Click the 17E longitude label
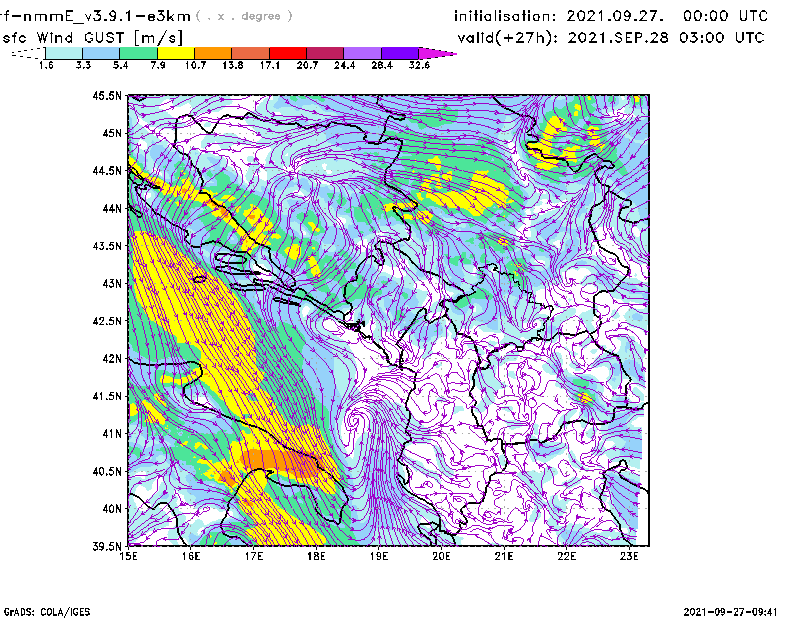The height and width of the screenshot is (618, 800). pos(254,556)
